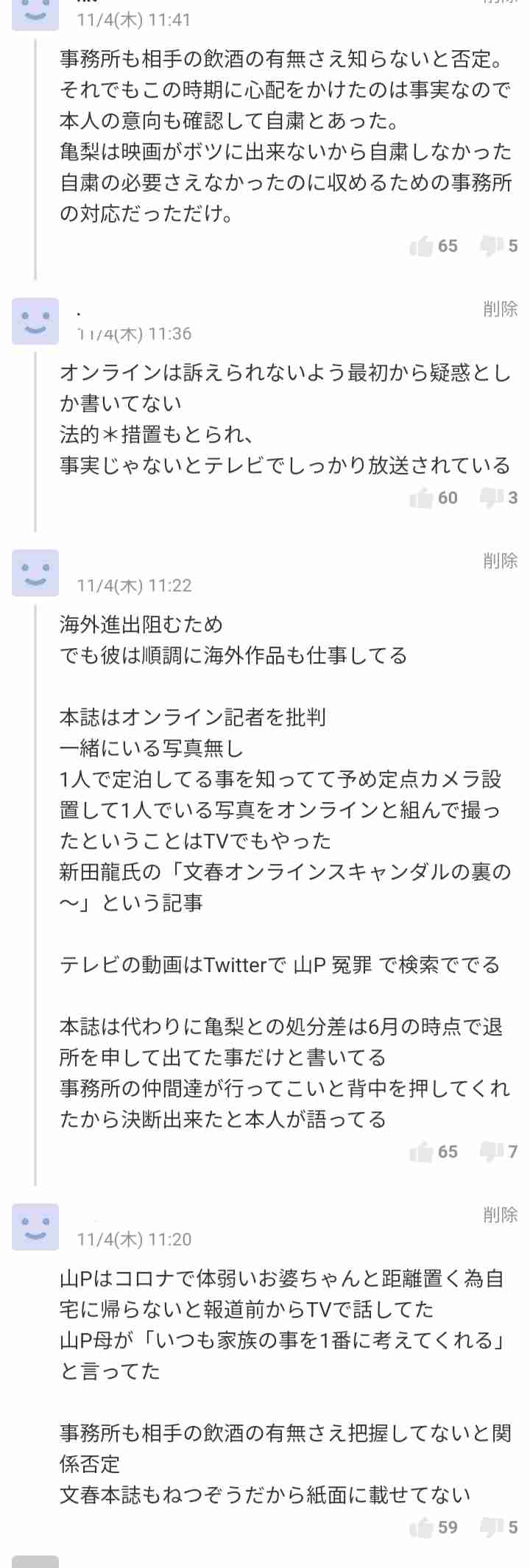Open the avatar of the 11:36 commenter

35,321
